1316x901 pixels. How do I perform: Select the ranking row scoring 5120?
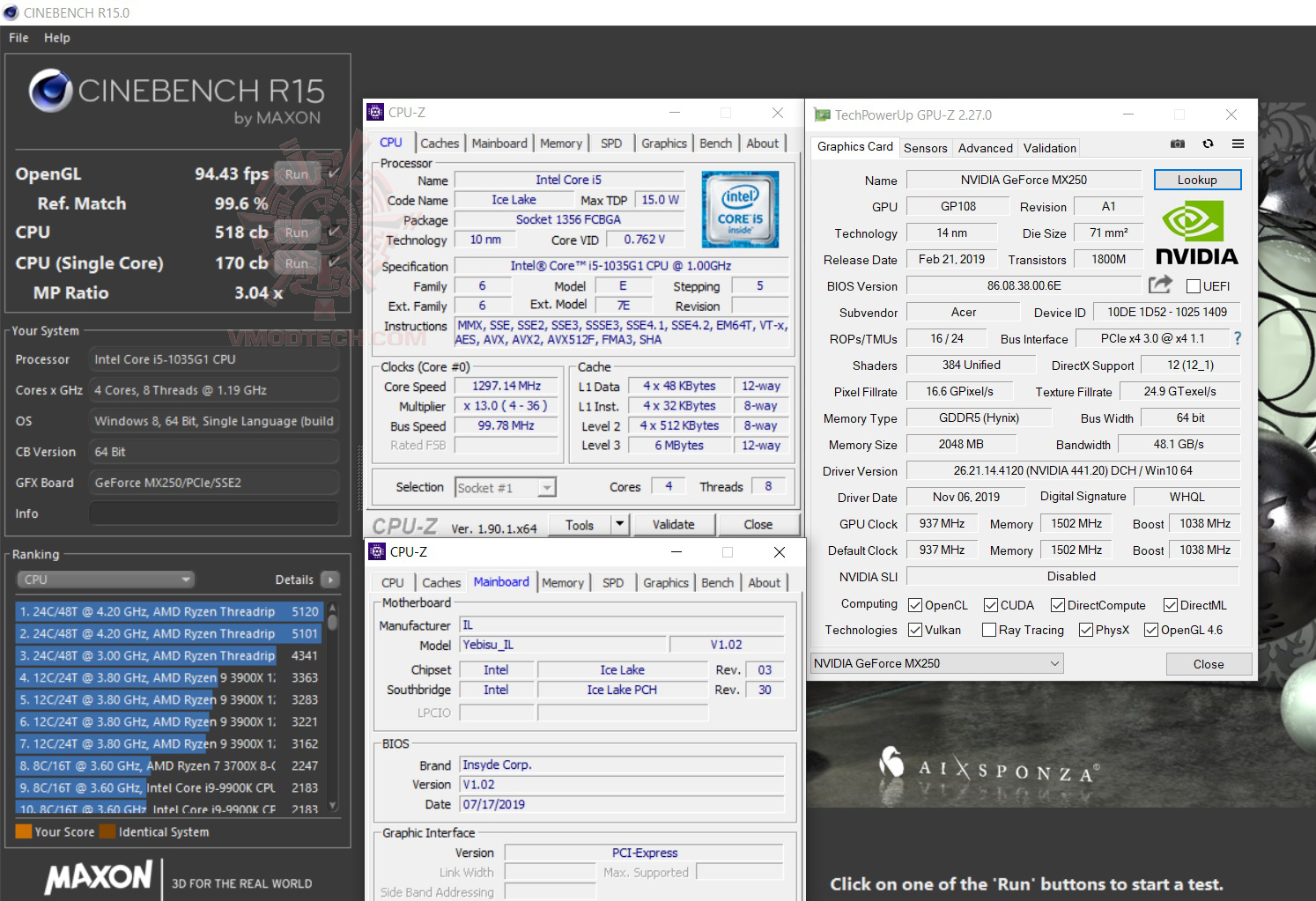[x=170, y=611]
